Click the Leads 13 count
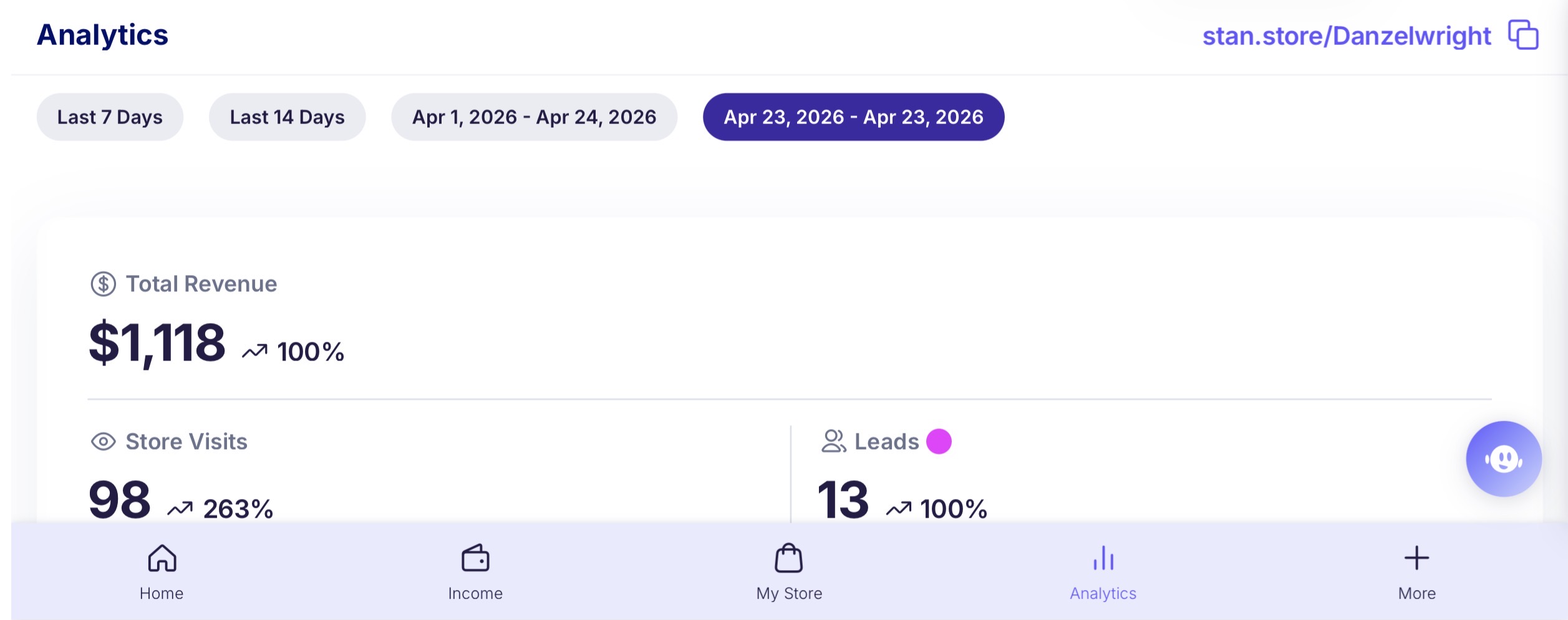 pyautogui.click(x=843, y=500)
